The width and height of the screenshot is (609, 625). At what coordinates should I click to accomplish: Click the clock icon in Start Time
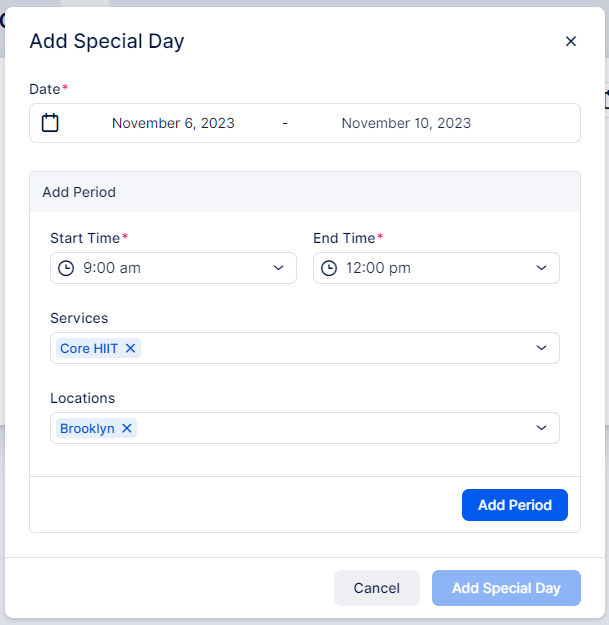[66, 268]
